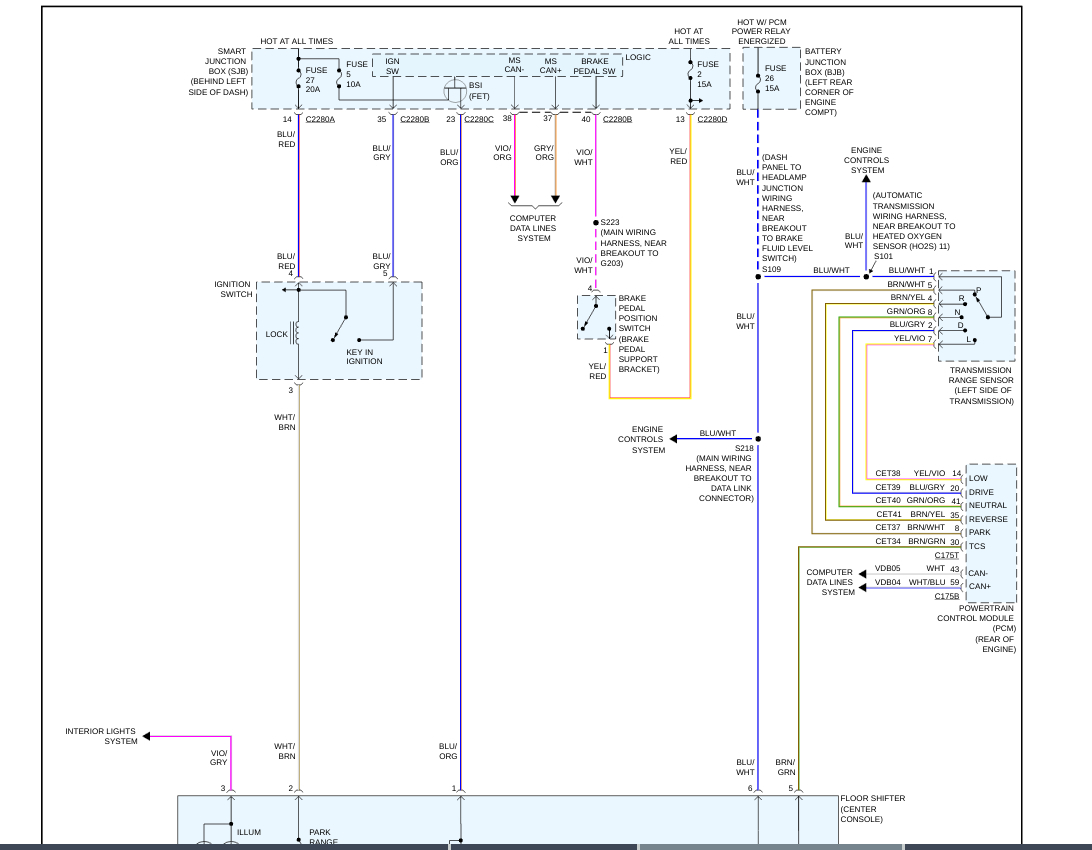Screen dimensions: 1092x850
Task: Click the FLOOR SHIFTER (CENTER CONSOLE) label
Action: [873, 809]
